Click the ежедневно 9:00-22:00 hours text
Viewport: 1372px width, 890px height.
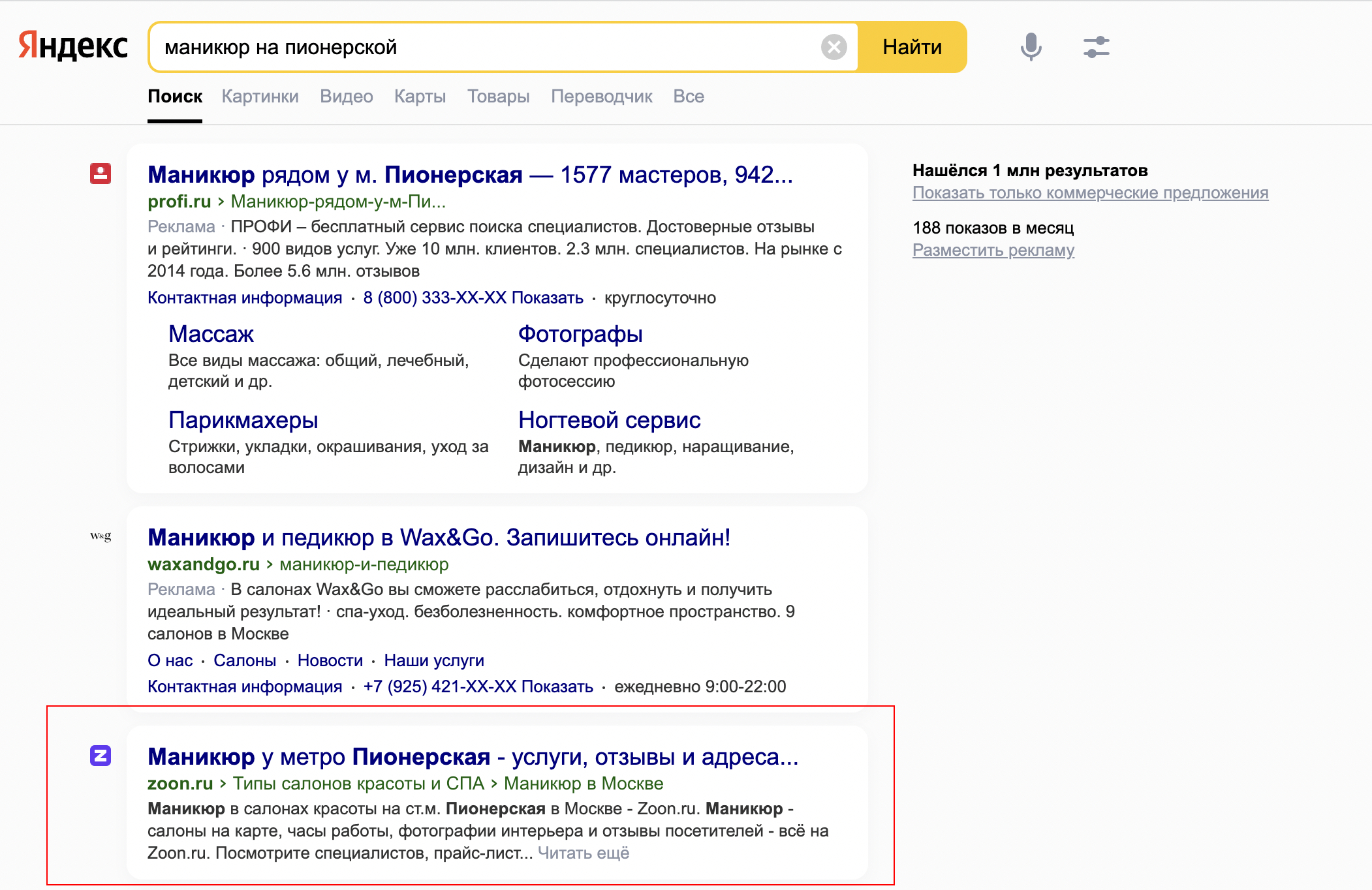tap(700, 686)
